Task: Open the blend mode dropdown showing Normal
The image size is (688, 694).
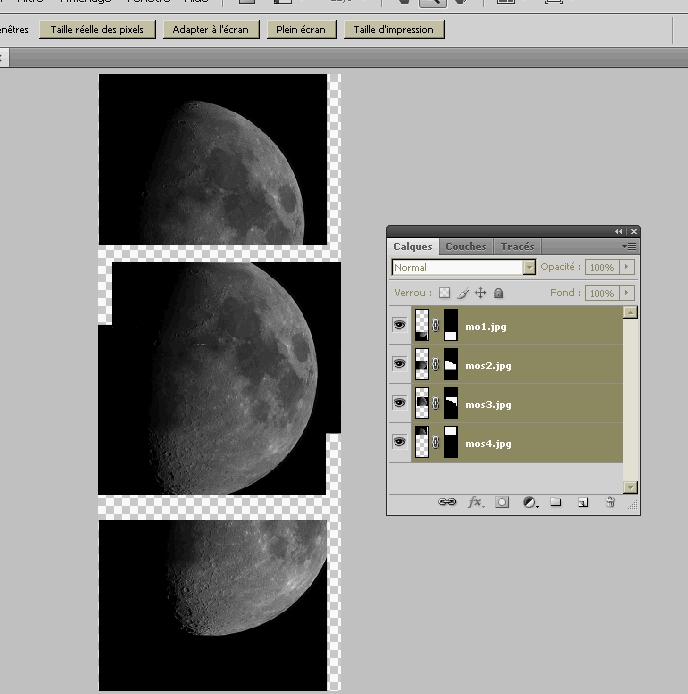Action: pos(464,267)
